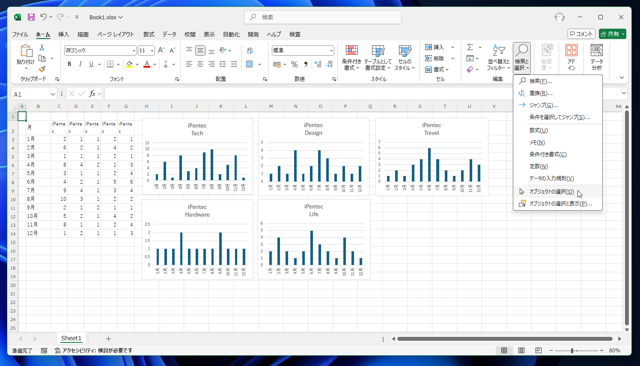Click the insert function fx icon
Image resolution: width=640 pixels, height=366 pixels.
(92, 94)
